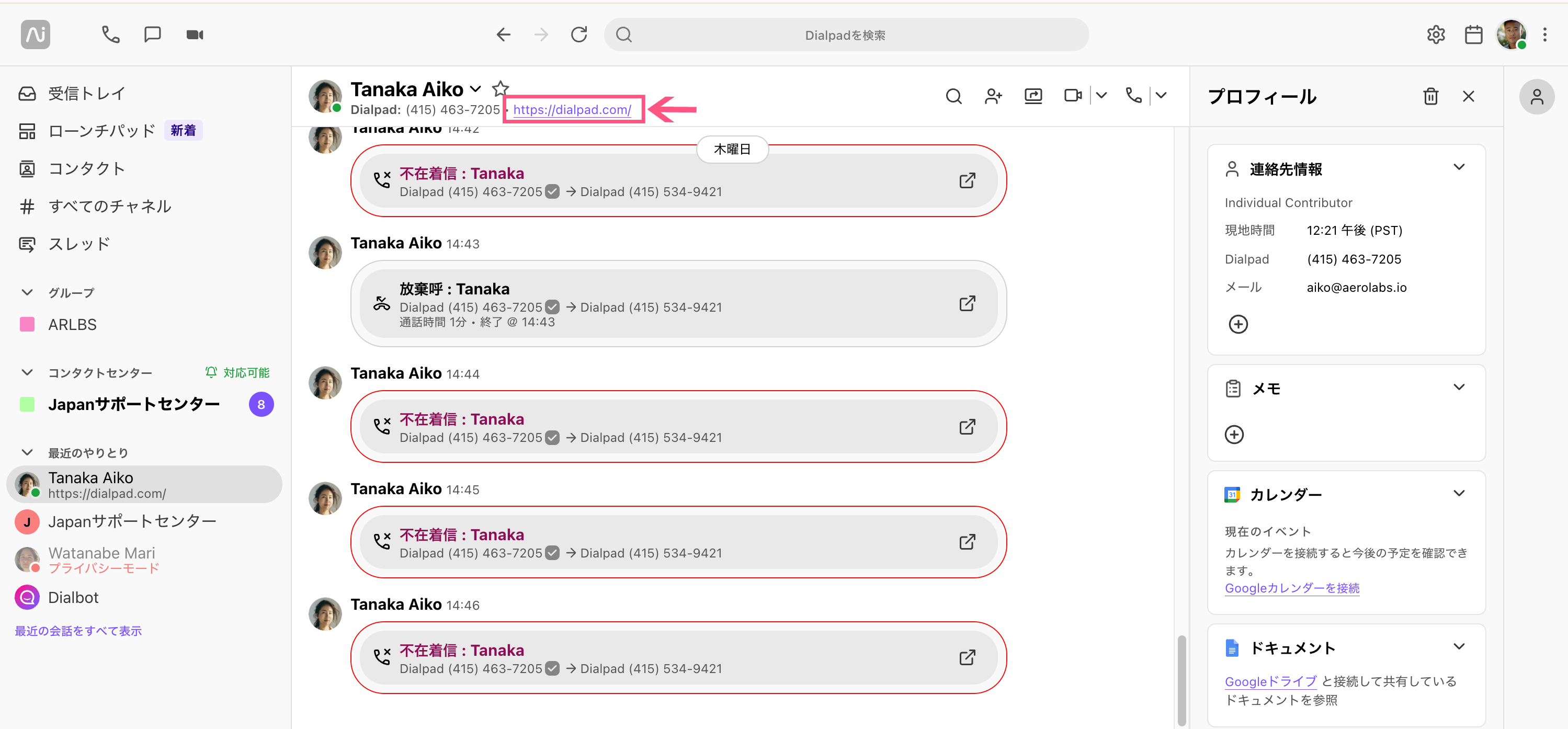This screenshot has height=729, width=1568.
Task: Open the Dialpad logo home icon
Action: [36, 35]
